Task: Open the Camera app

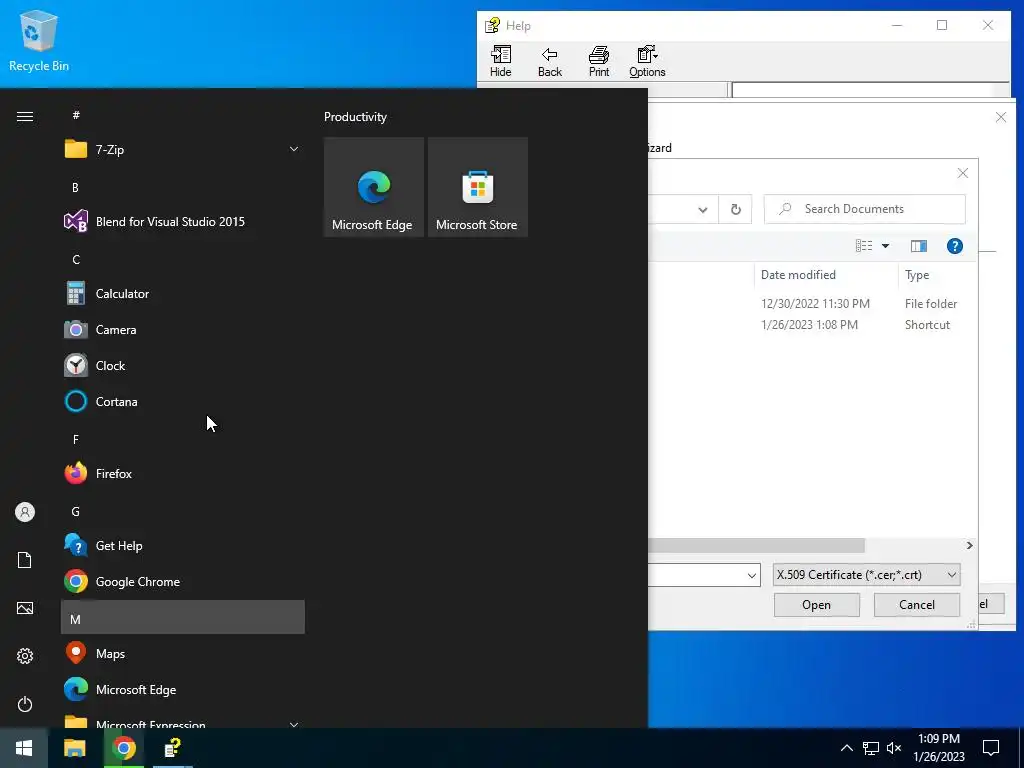Action: (183, 330)
